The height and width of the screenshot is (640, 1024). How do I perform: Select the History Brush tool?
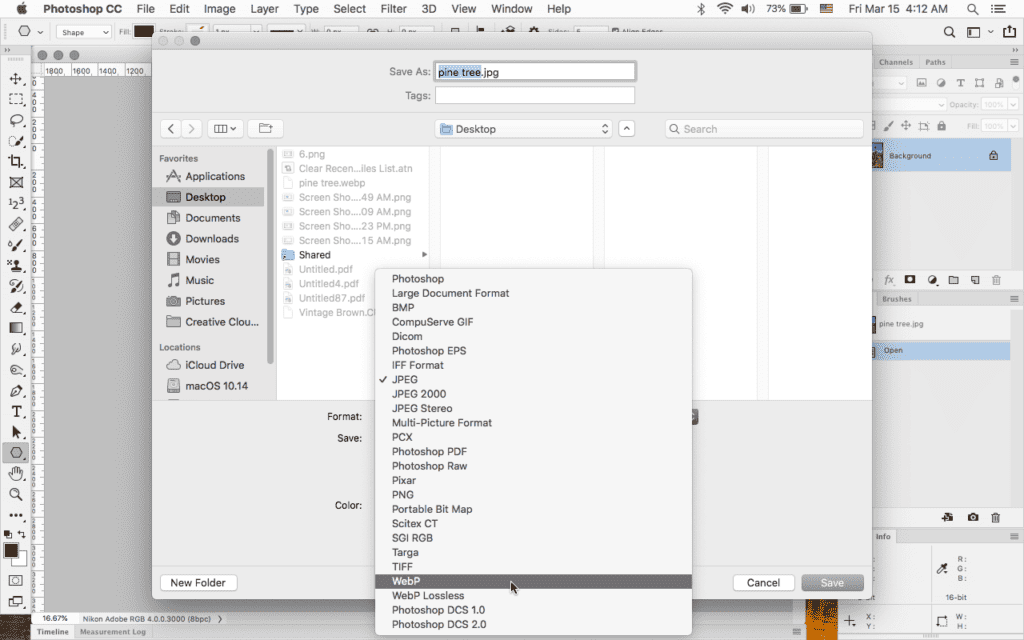[x=16, y=286]
